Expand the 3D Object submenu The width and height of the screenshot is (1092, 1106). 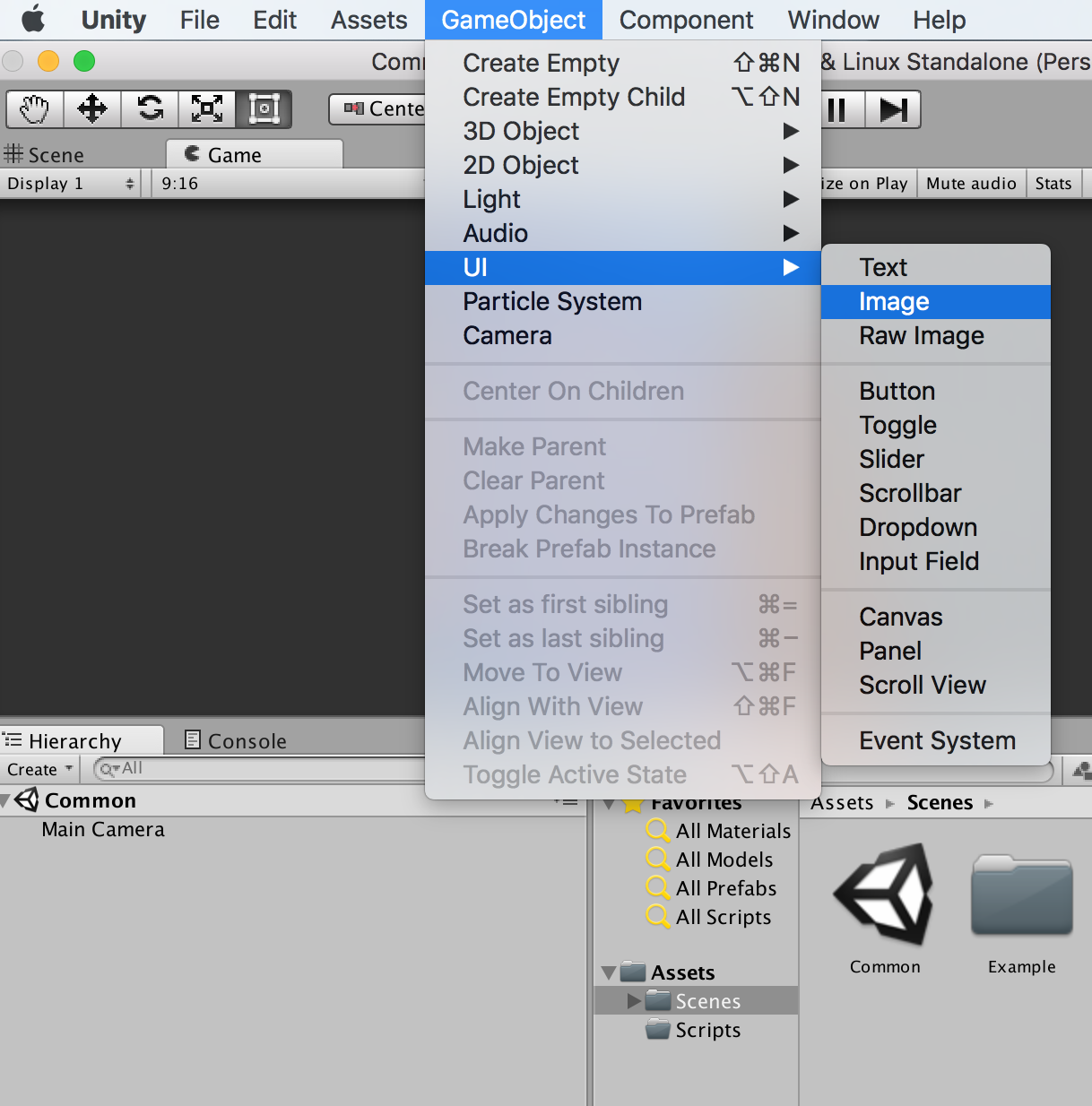[623, 131]
